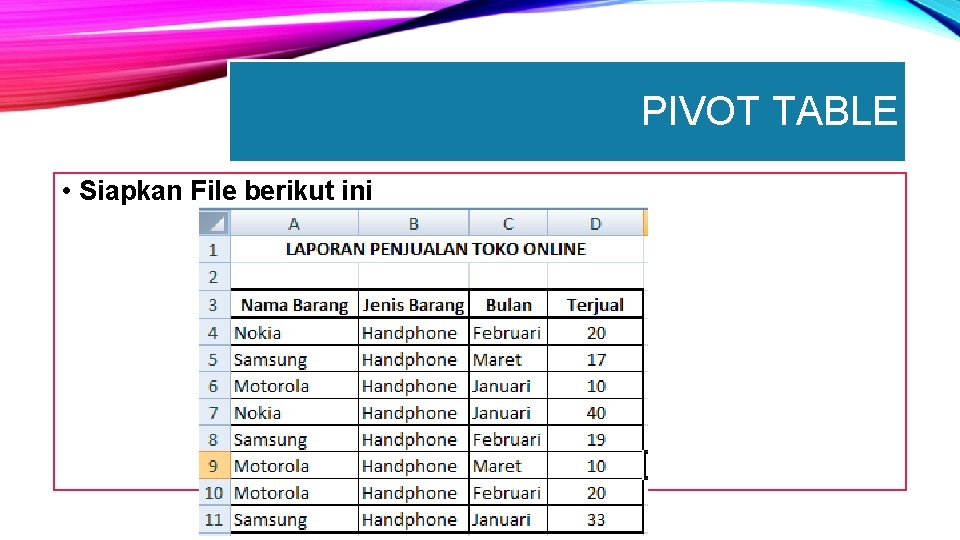The width and height of the screenshot is (960, 540).
Task: Click Terjual value 10 in row 9
Action: point(595,465)
